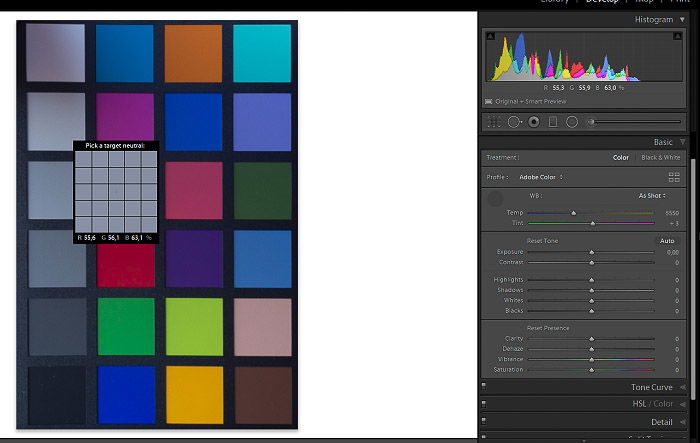
Task: Open the WB As Shot dropdown
Action: coord(653,196)
